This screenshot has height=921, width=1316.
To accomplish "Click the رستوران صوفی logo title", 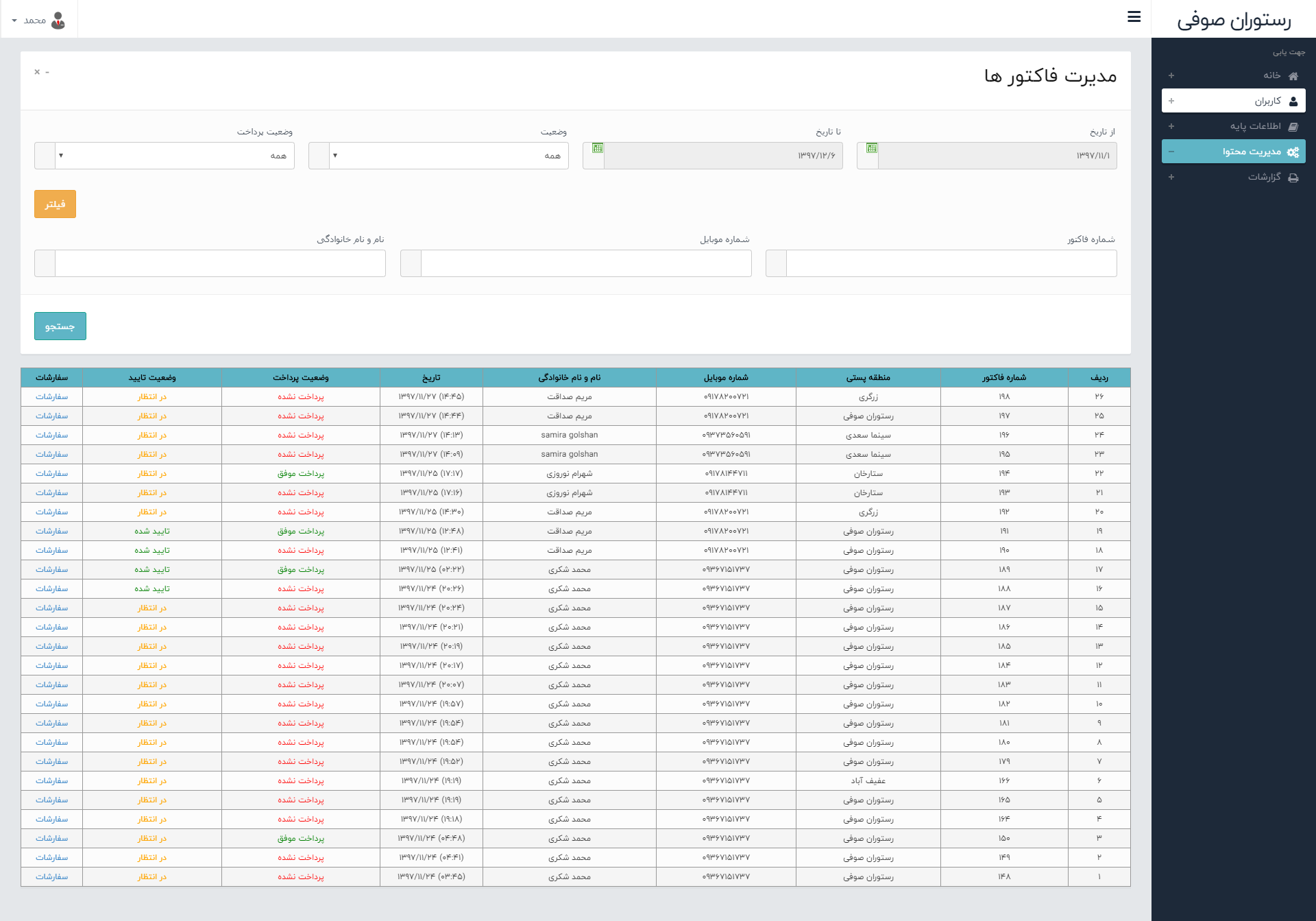I will click(1234, 20).
